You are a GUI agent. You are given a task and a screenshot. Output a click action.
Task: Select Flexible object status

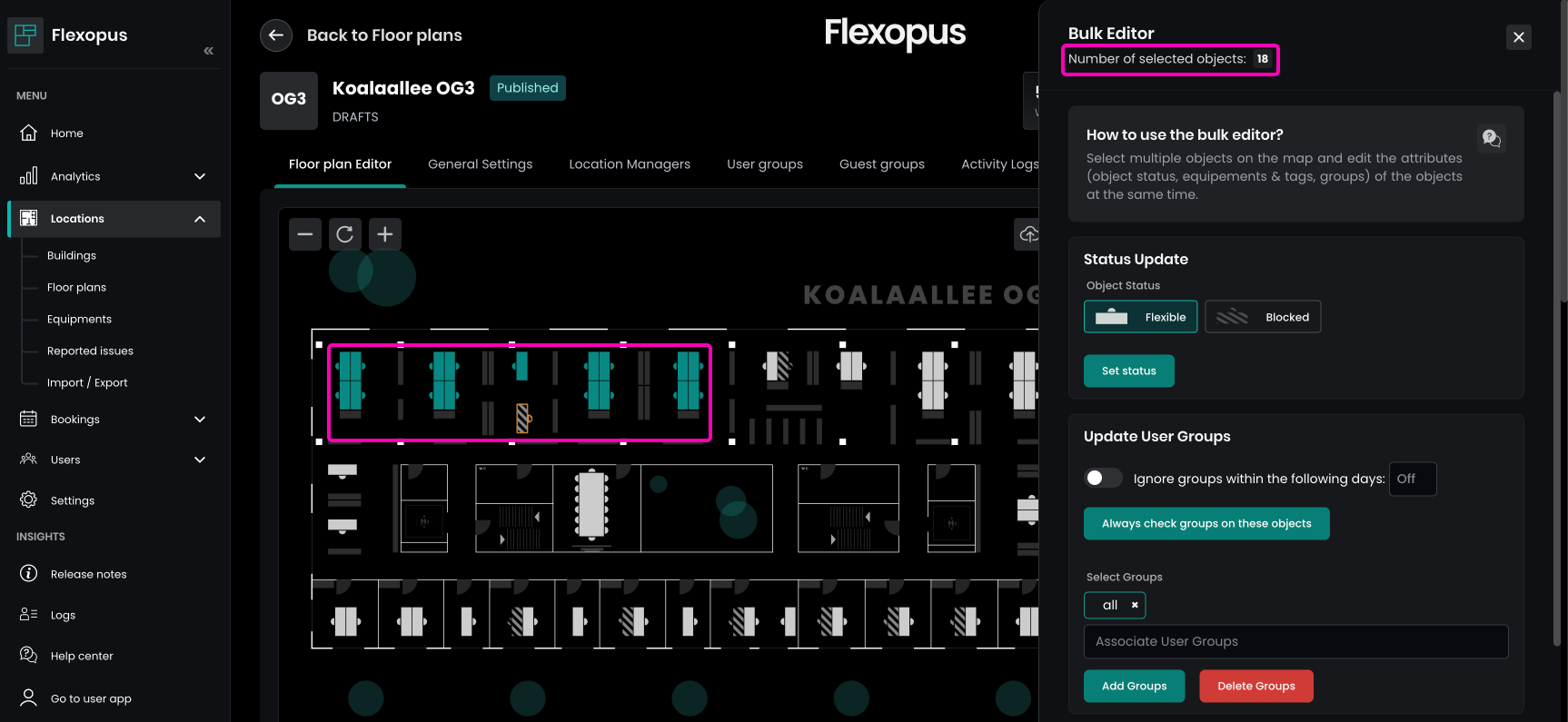pos(1140,317)
